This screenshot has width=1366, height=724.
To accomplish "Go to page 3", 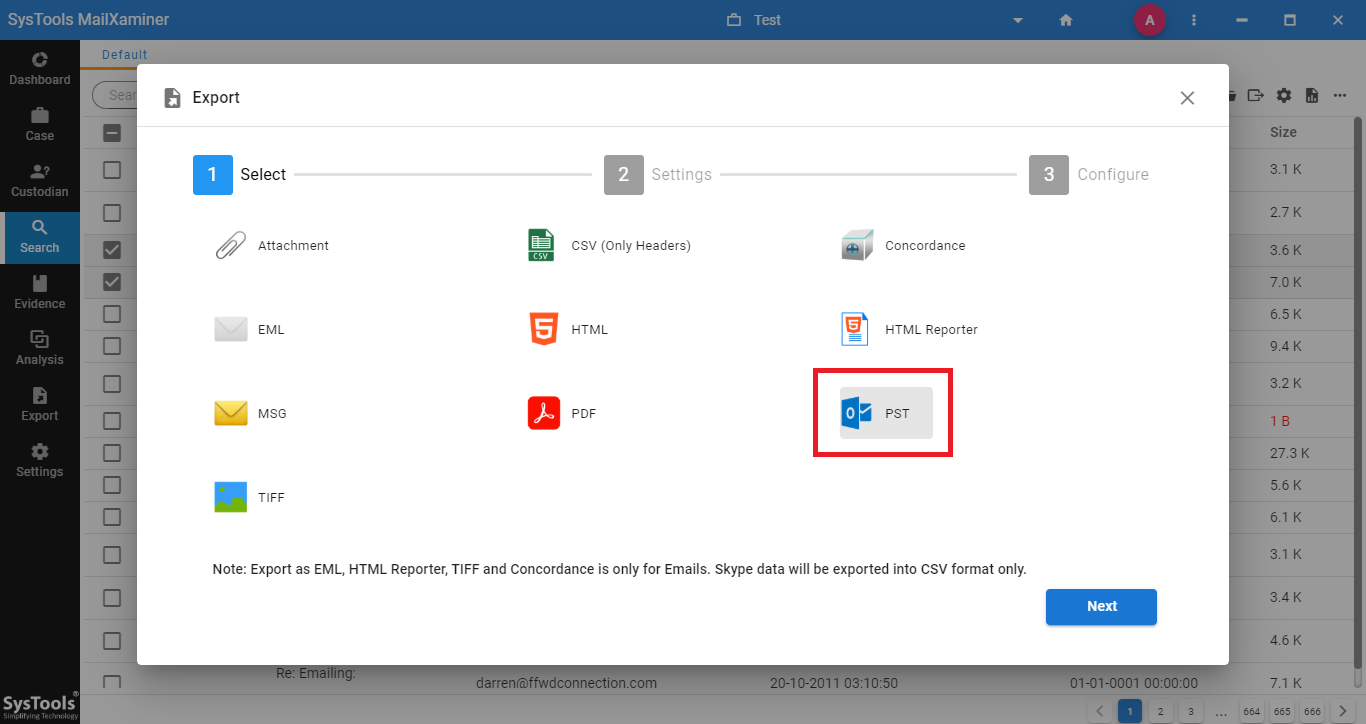I will tap(1189, 711).
